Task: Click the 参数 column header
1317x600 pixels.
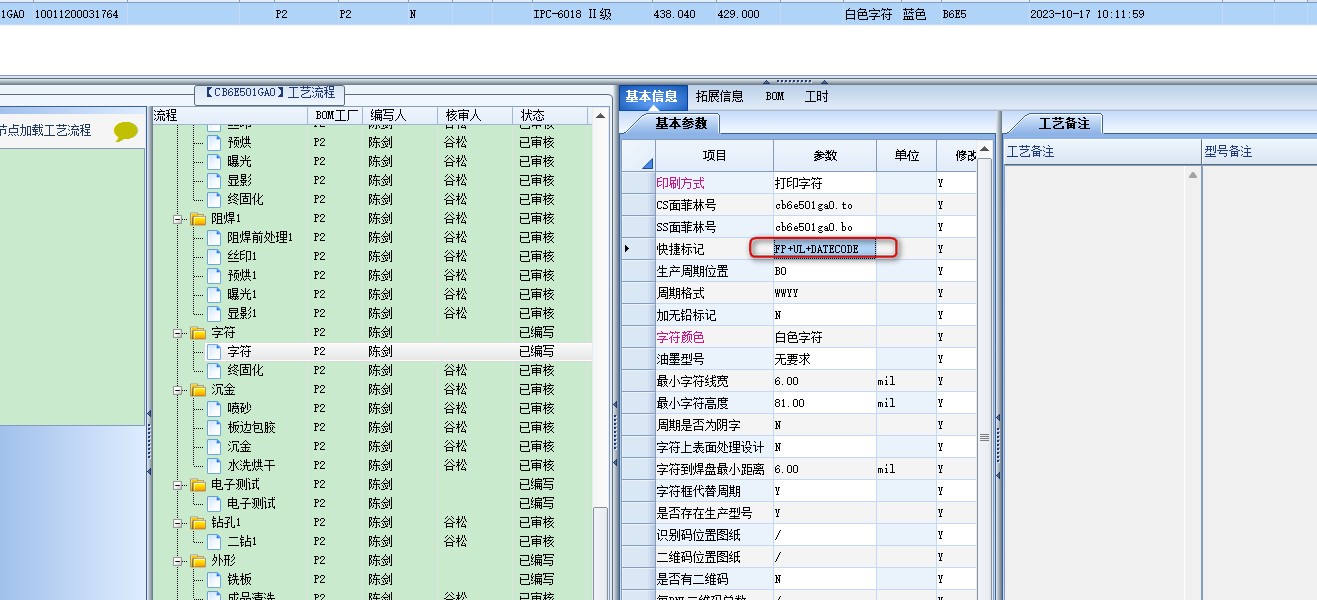Action: point(824,156)
